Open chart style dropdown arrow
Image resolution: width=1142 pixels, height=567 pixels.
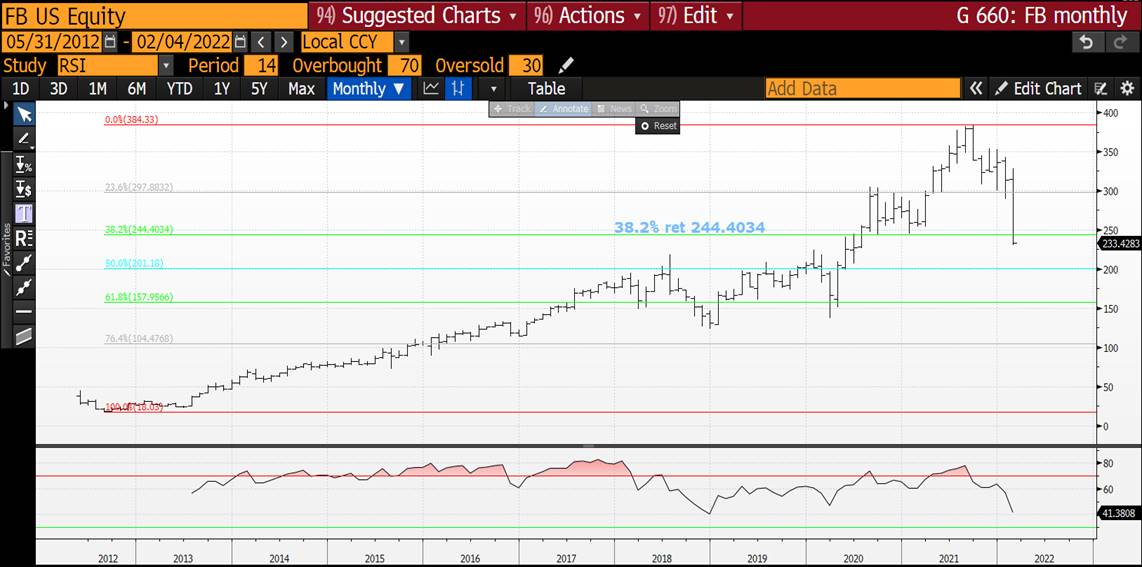[495, 89]
